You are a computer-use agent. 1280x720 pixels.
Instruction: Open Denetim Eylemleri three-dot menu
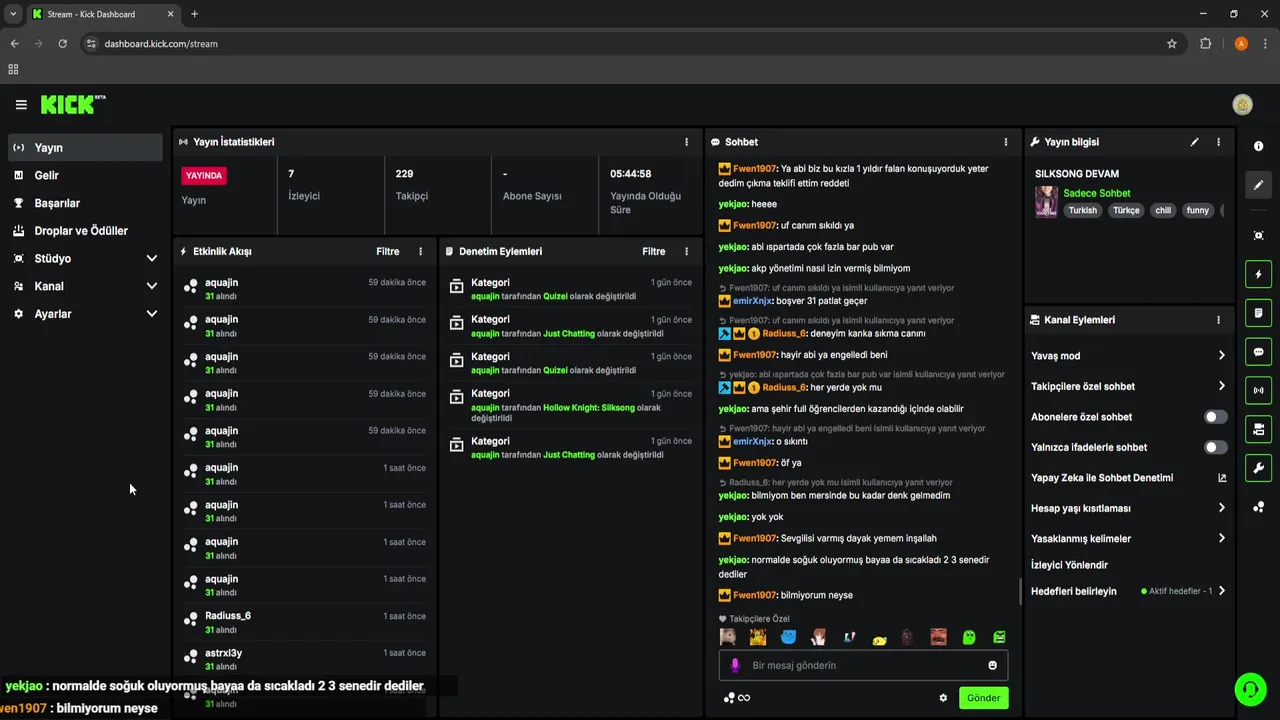tap(686, 252)
